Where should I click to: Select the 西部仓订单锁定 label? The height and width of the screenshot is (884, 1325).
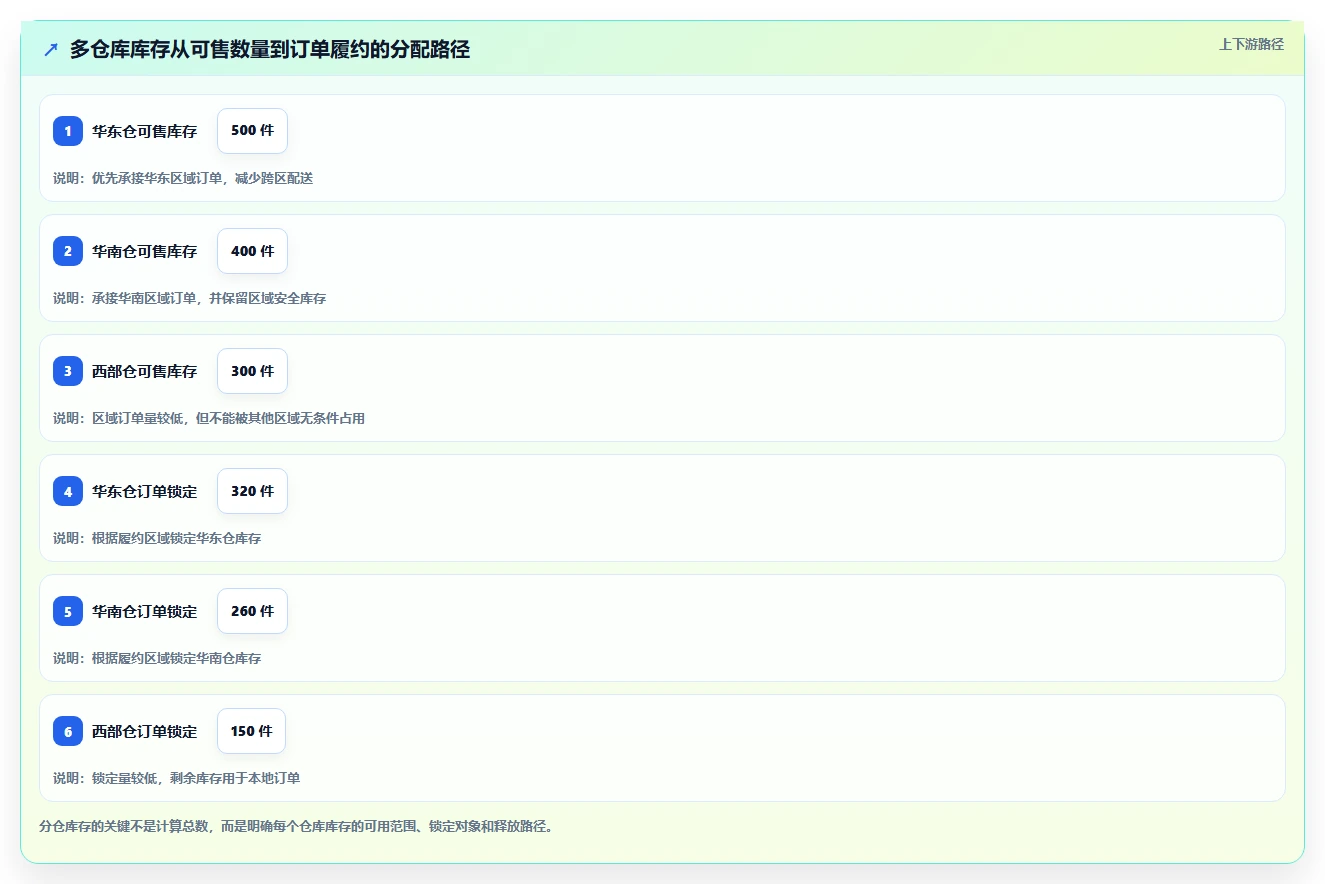[x=145, y=731]
